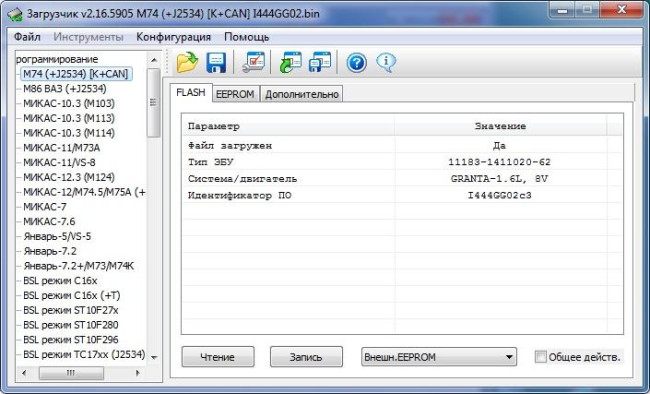
Task: Select МИКАС-11/VS-8 entry
Action: coord(59,163)
